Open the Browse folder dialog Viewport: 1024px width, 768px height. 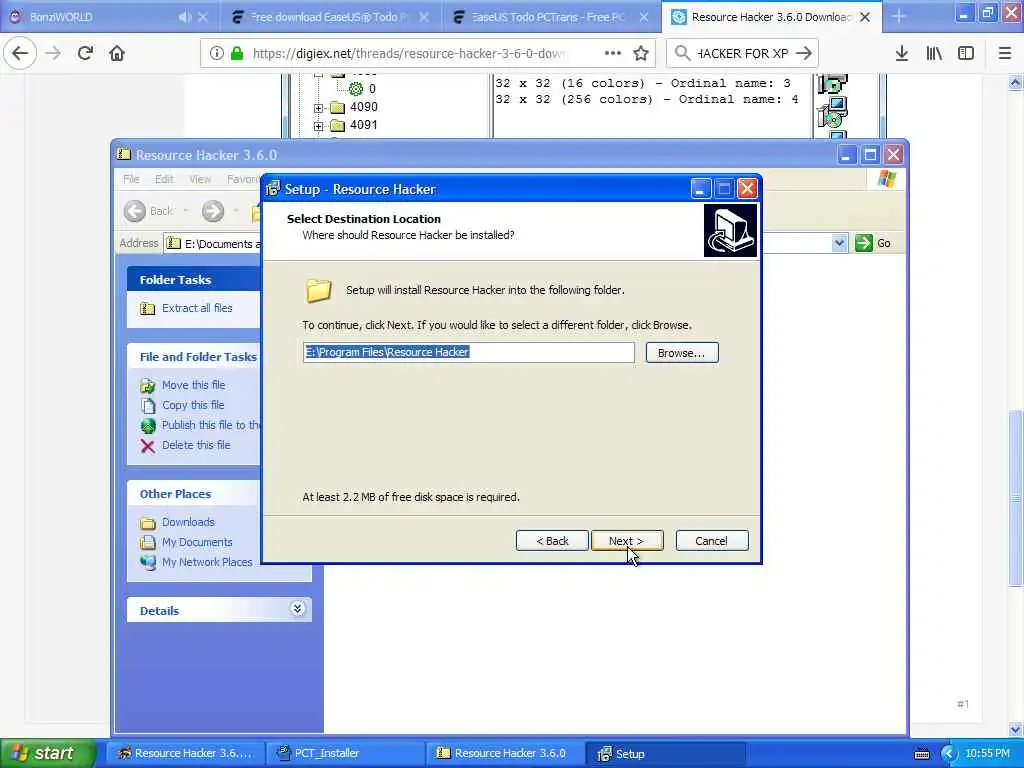682,353
